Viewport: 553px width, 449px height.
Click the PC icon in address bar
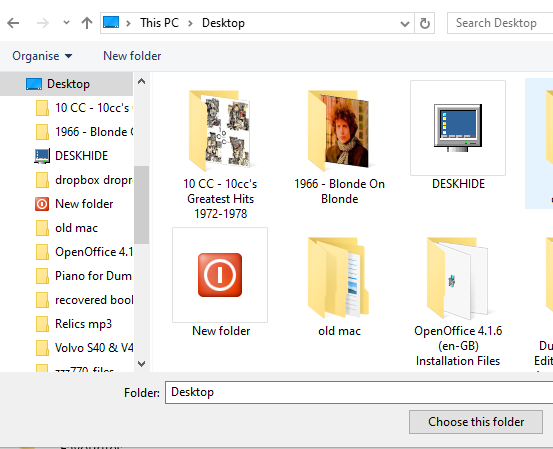coord(111,23)
